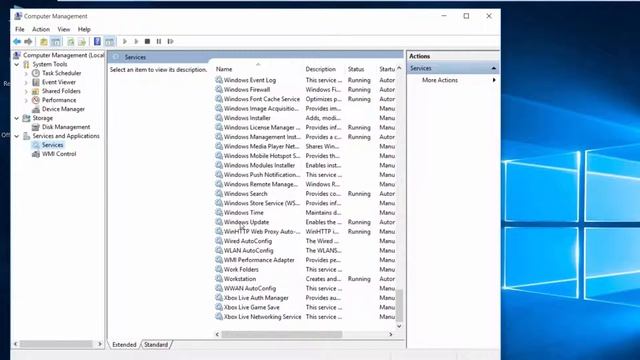Click the Forward arrow toolbar icon
Screen dimensions: 640x360
(x=28, y=41)
